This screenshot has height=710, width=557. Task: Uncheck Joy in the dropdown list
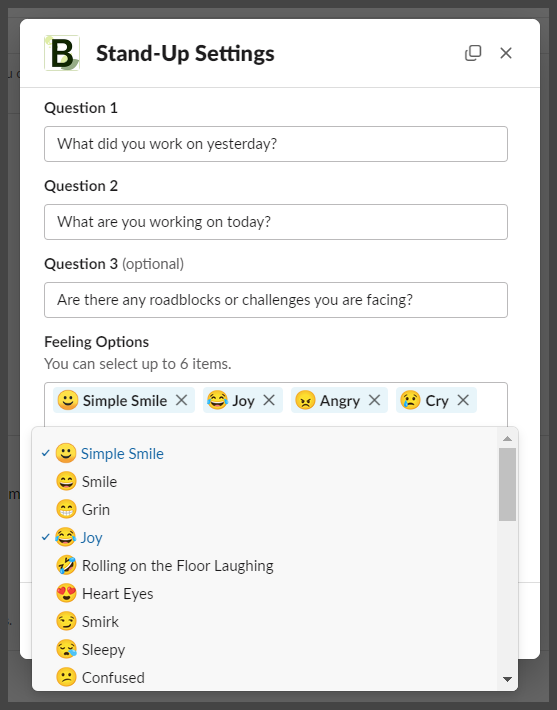point(264,537)
